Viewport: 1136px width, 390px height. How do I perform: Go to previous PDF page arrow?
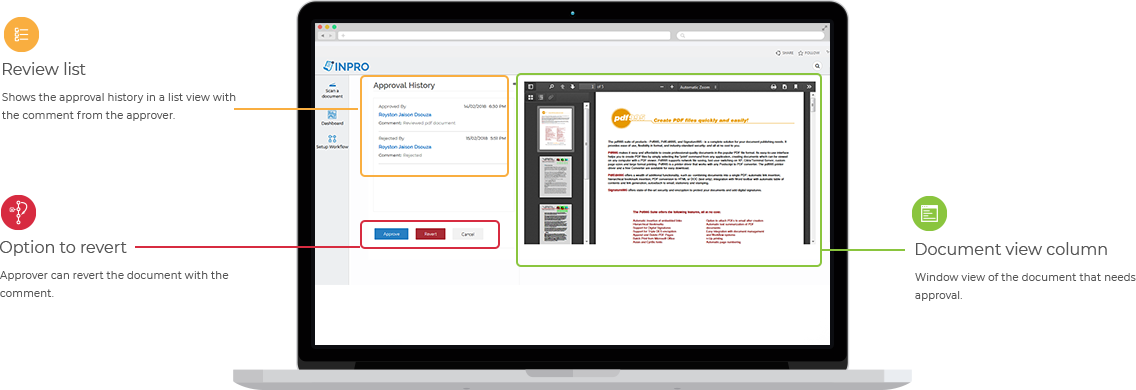562,86
